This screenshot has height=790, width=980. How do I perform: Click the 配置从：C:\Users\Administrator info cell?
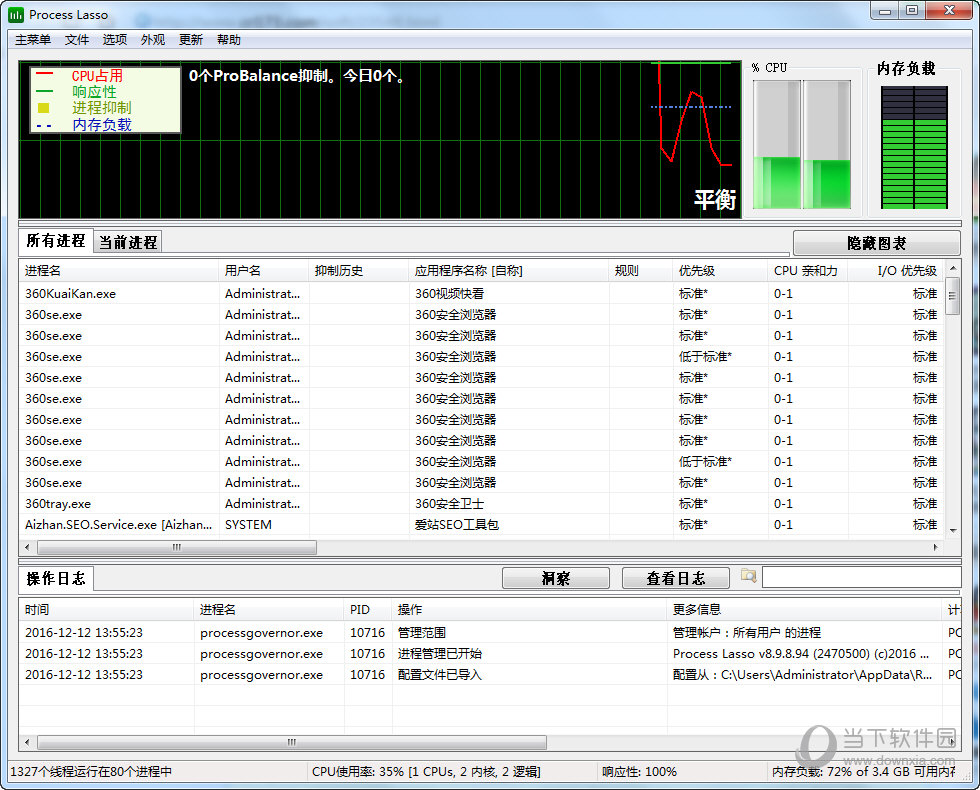tap(802, 675)
